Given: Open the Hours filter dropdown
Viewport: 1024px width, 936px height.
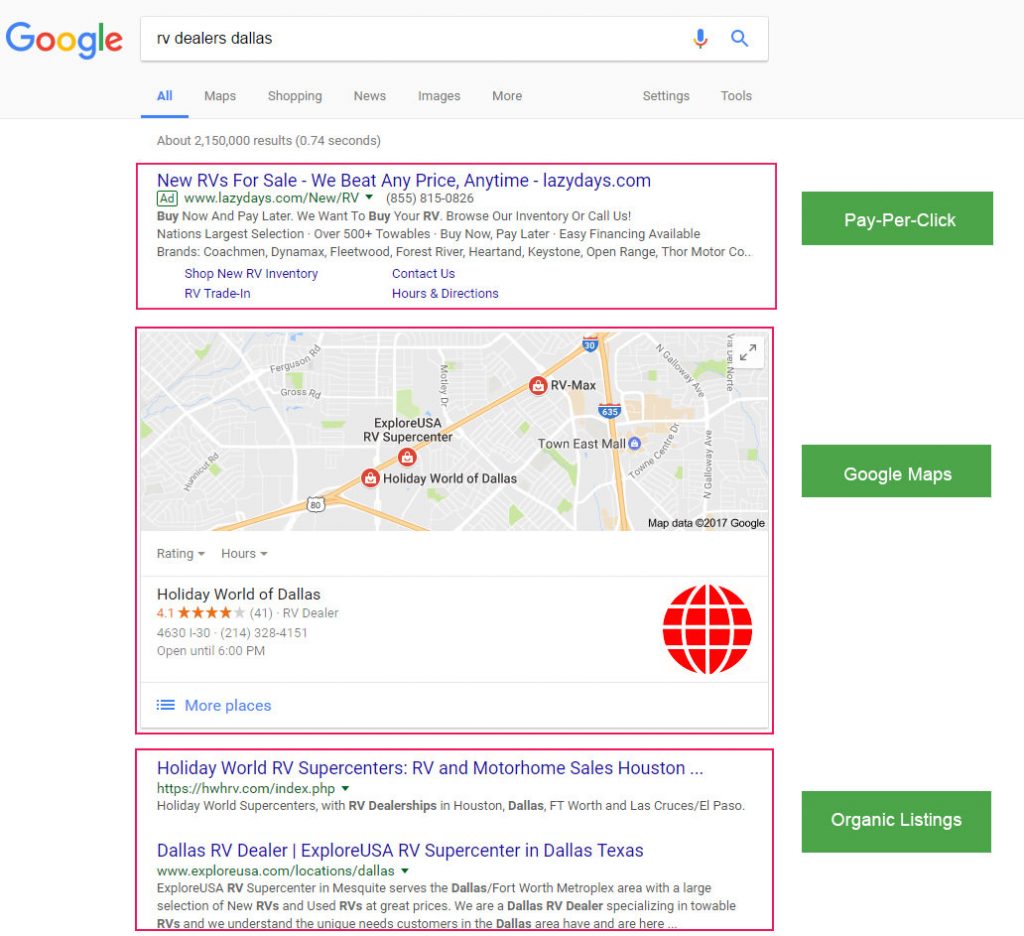Looking at the screenshot, I should [244, 554].
